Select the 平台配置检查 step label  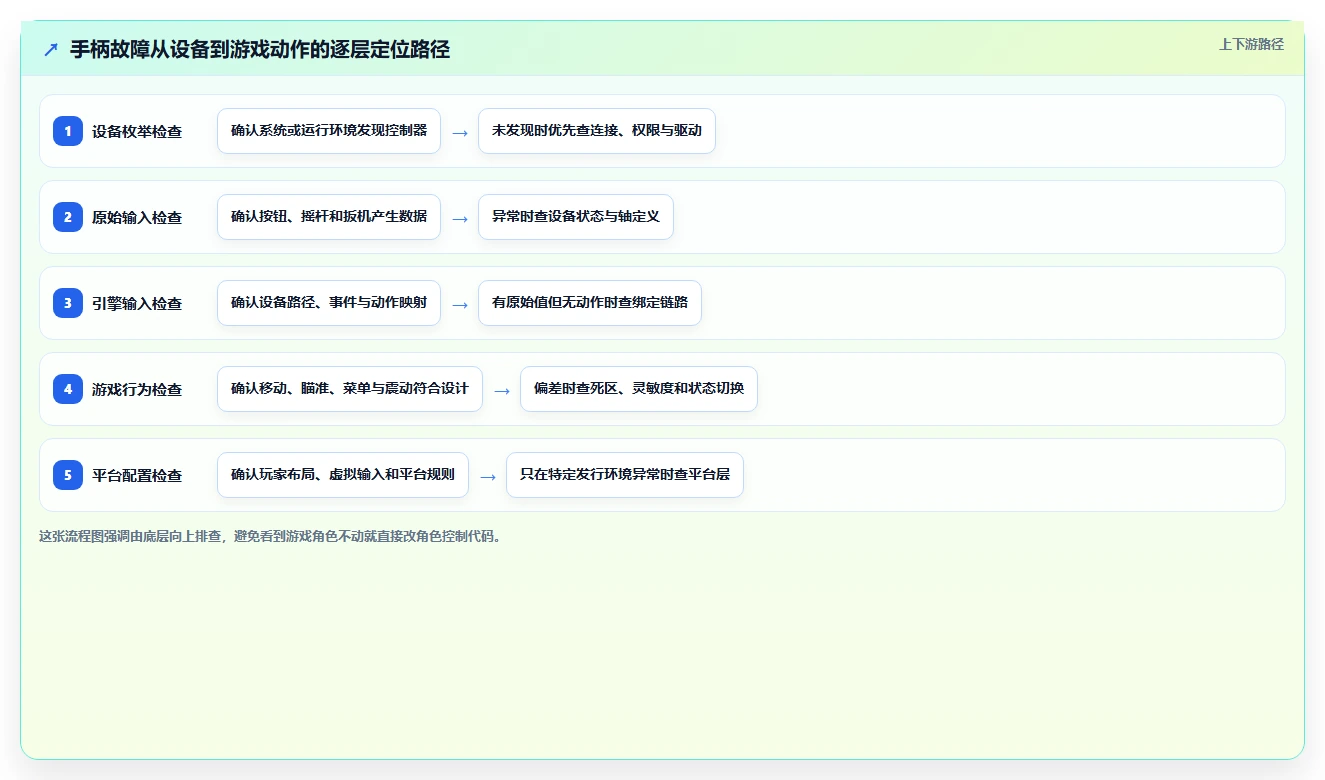point(137,475)
